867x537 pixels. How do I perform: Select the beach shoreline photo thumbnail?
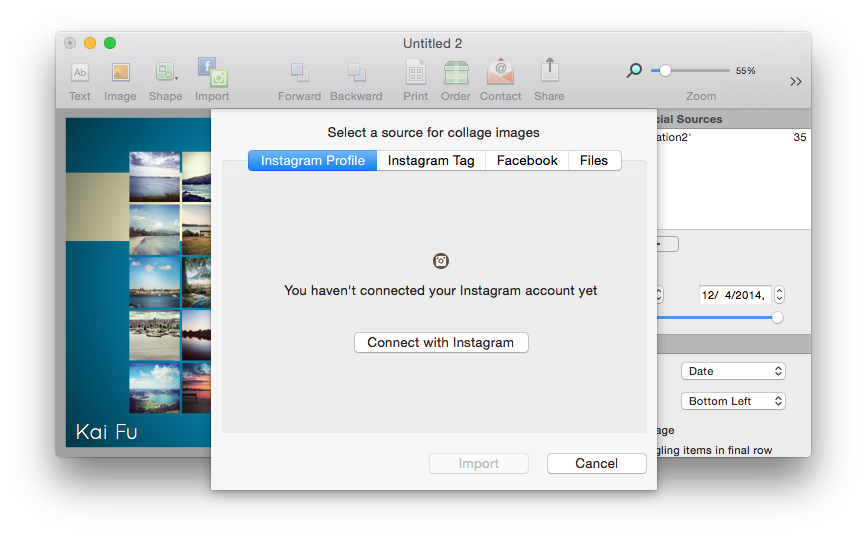154,230
